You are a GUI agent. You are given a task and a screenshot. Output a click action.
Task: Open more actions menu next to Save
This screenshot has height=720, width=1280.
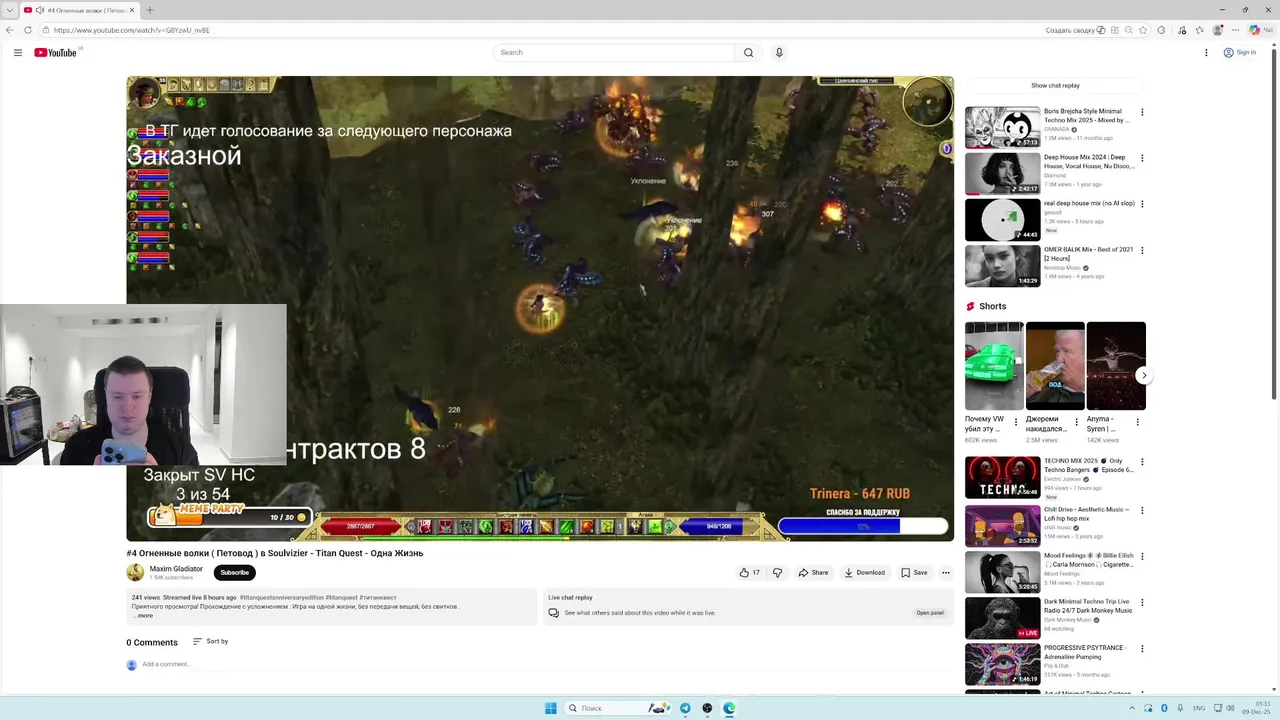[946, 572]
